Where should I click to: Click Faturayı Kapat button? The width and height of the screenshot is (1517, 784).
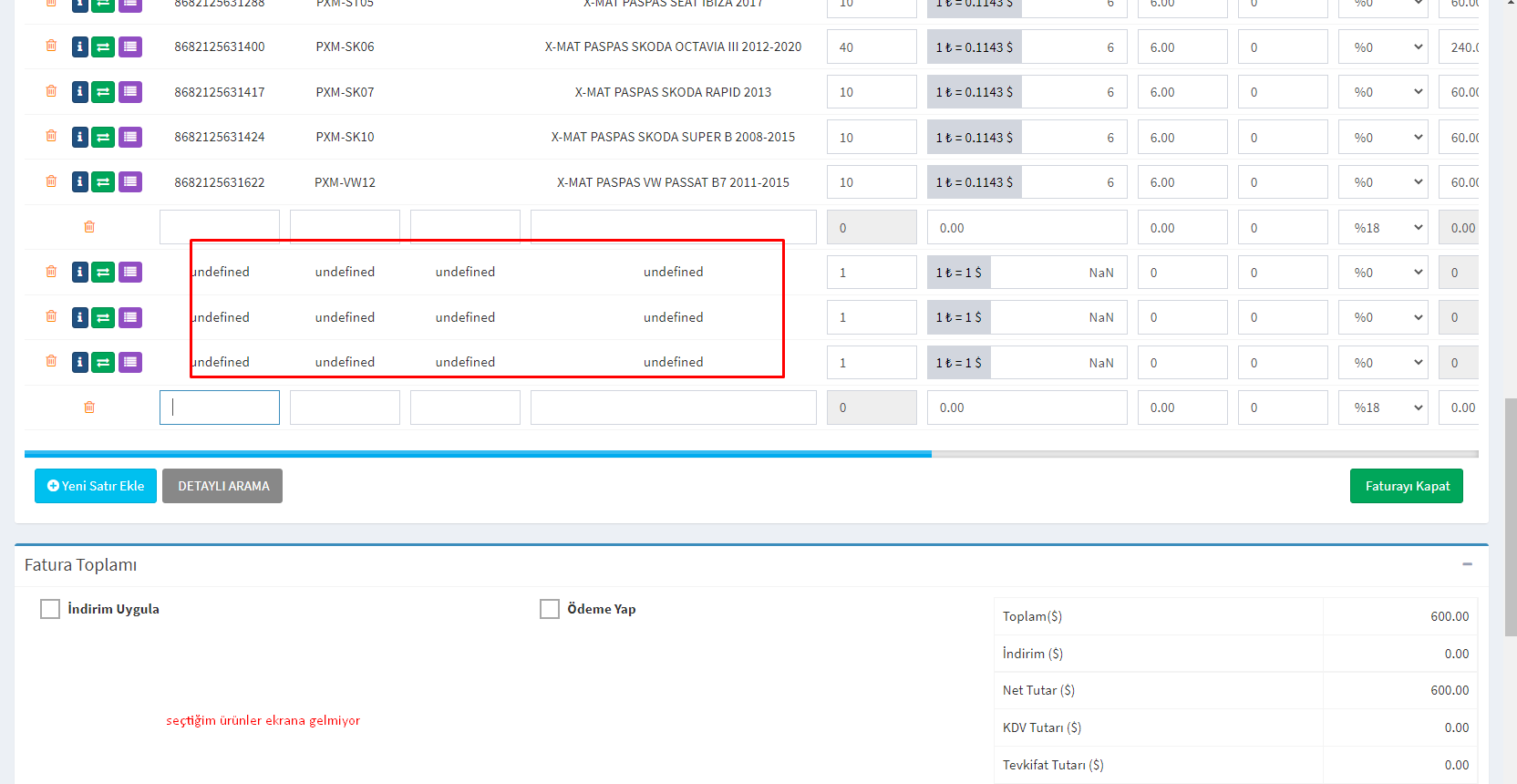tap(1406, 486)
